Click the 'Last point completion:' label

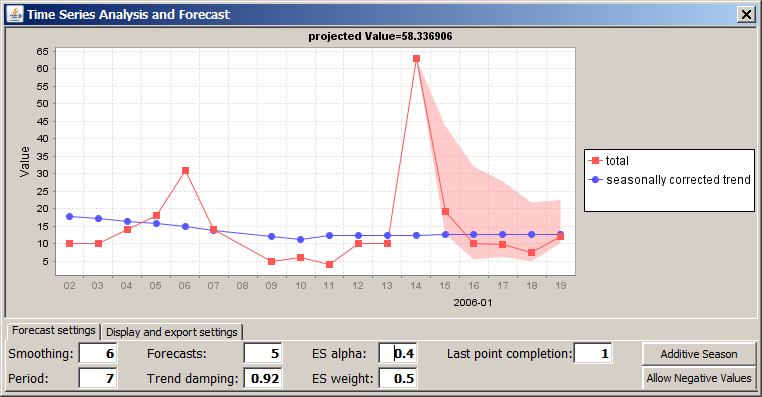509,354
